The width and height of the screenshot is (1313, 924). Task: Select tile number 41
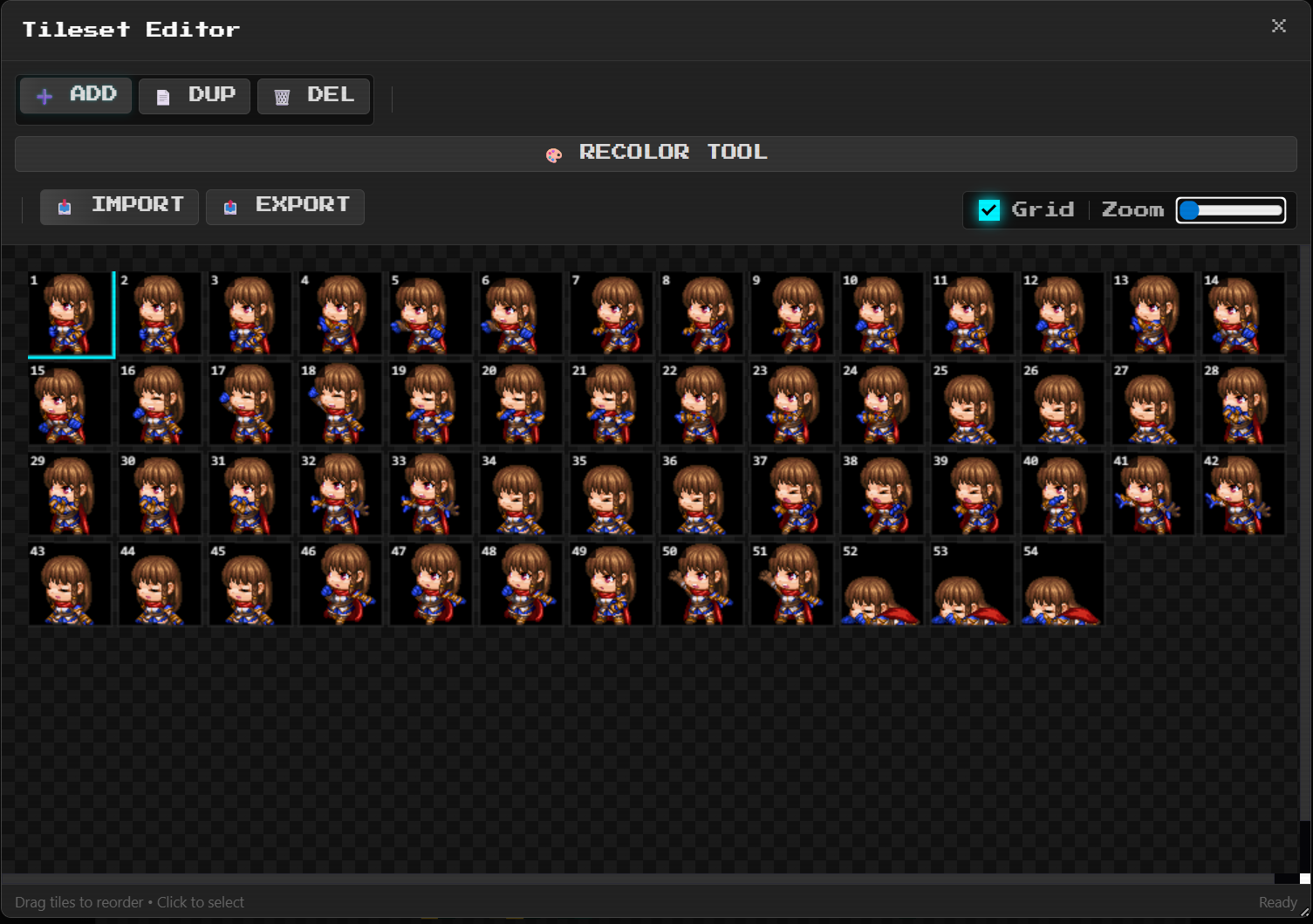[x=1153, y=495]
